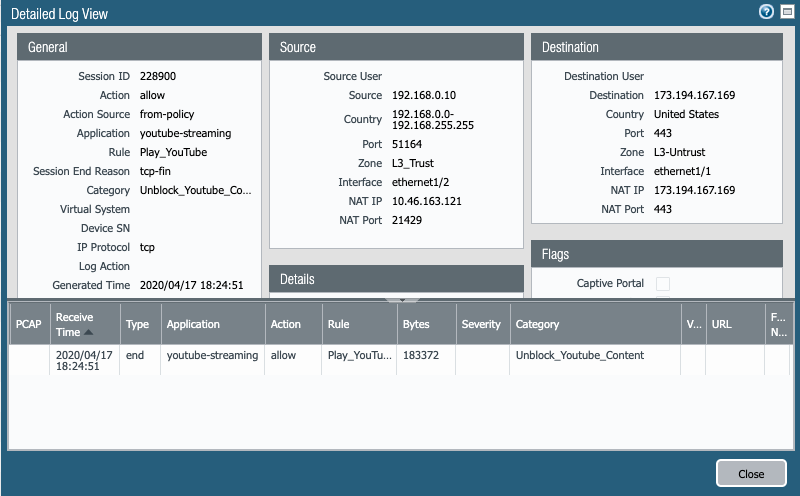Toggle the Captive Portal checkbox
The width and height of the screenshot is (800, 496).
coord(662,284)
